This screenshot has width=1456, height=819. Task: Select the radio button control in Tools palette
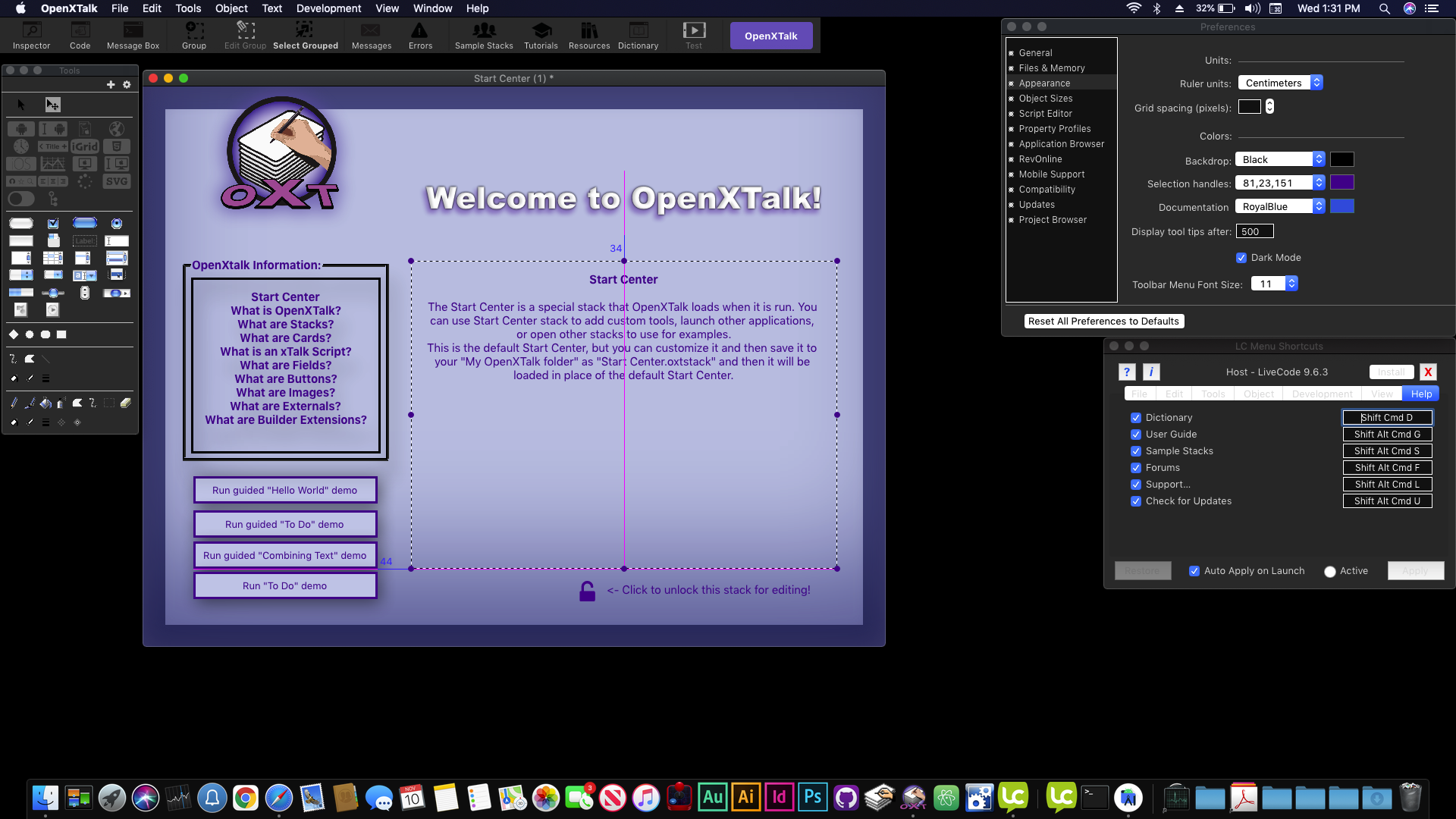(116, 224)
